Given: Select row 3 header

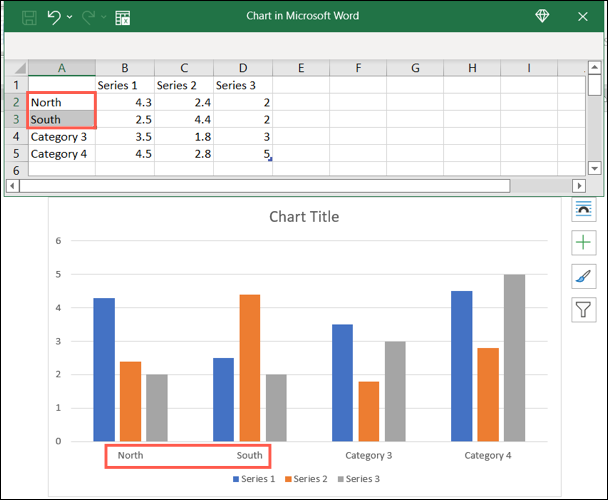Looking at the screenshot, I should pyautogui.click(x=17, y=119).
